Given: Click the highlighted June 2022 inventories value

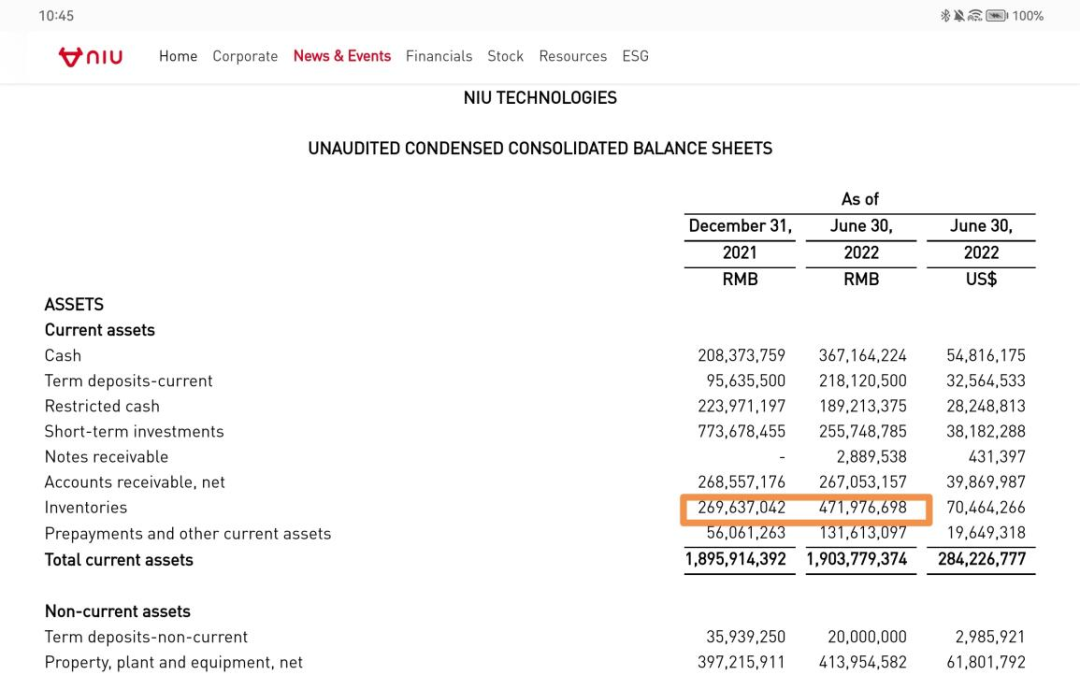Looking at the screenshot, I should point(862,508).
